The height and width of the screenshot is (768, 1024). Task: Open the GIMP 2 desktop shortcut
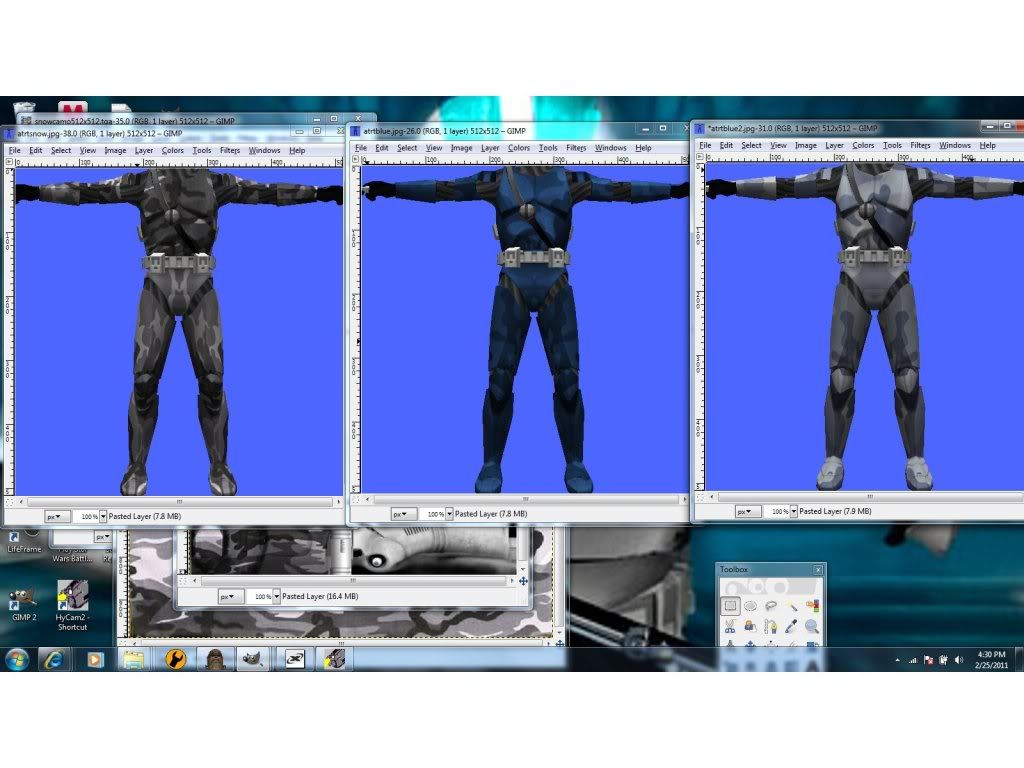coord(24,605)
